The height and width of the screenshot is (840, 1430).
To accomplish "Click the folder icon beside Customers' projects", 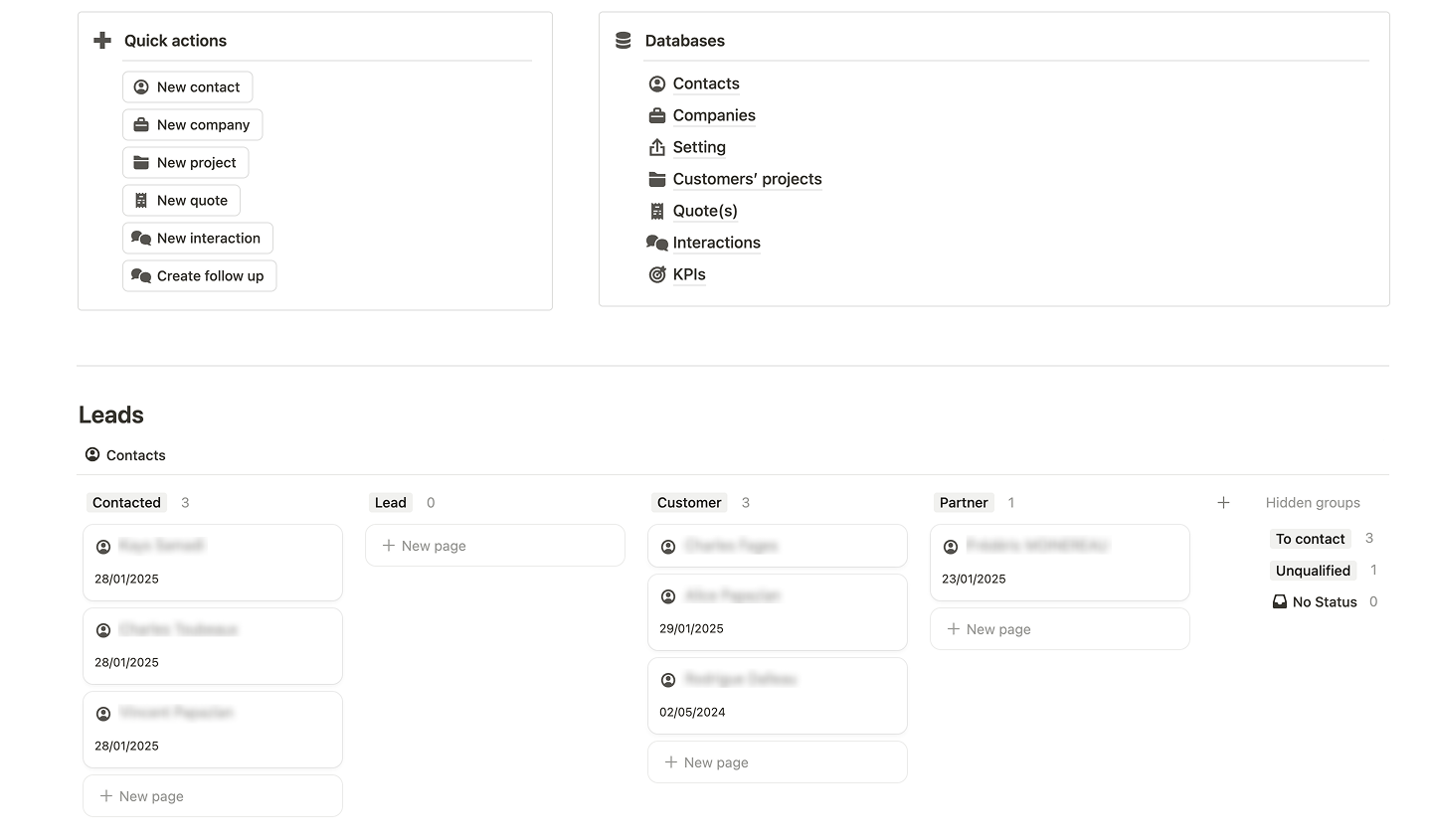I will tap(657, 180).
